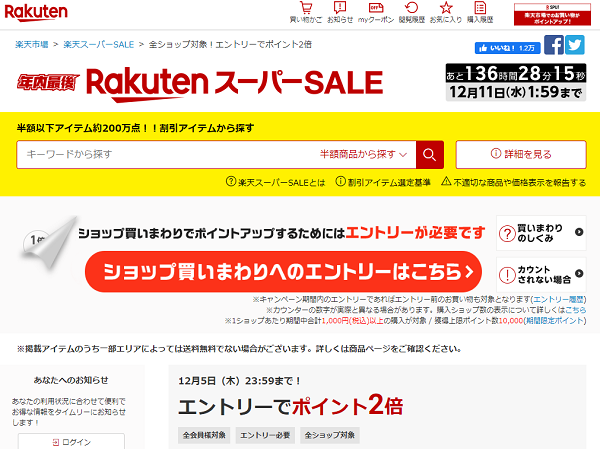Click the あなたへのお知らせ heading
The image size is (600, 449).
(71, 380)
